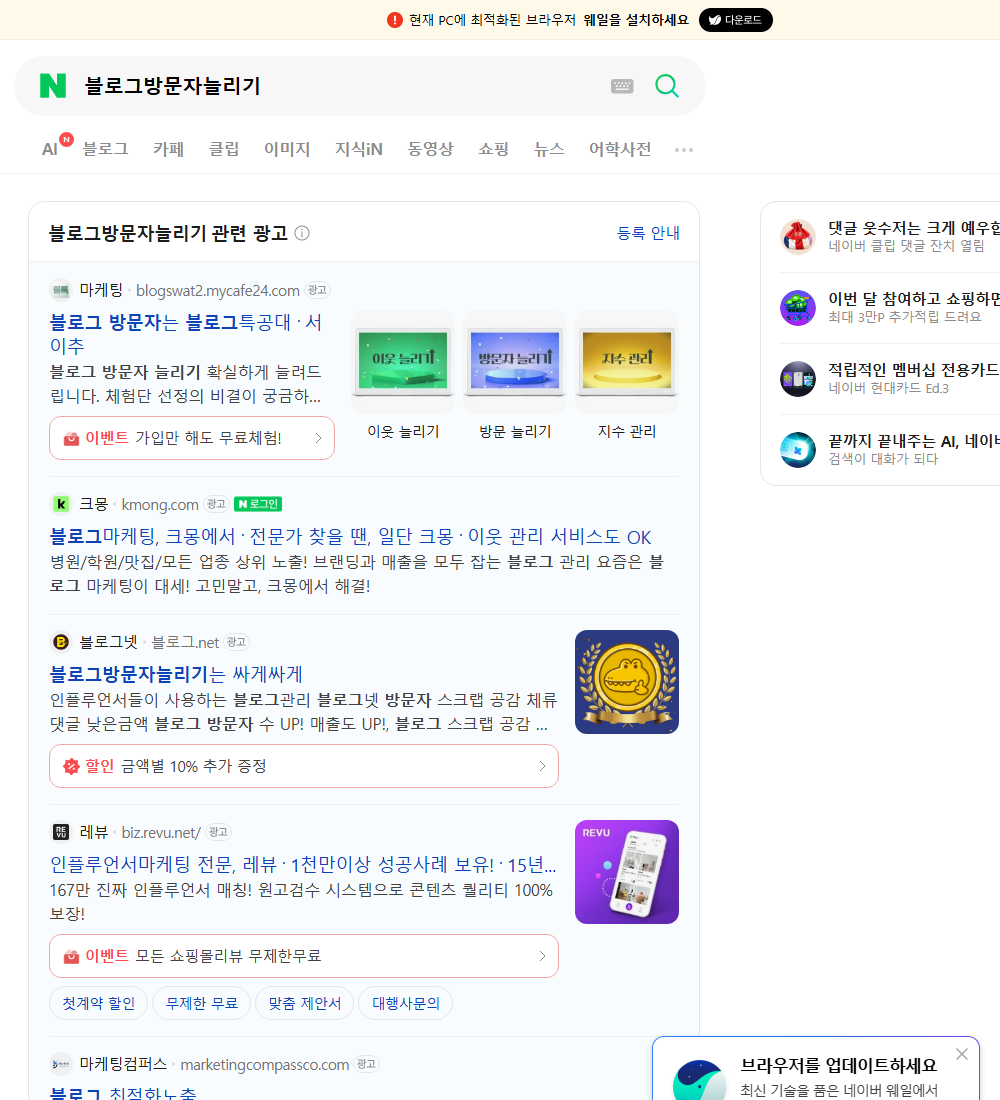Click the 마케팅컴퍼스 favicon icon
This screenshot has height=1100, width=1000.
coord(61,1064)
